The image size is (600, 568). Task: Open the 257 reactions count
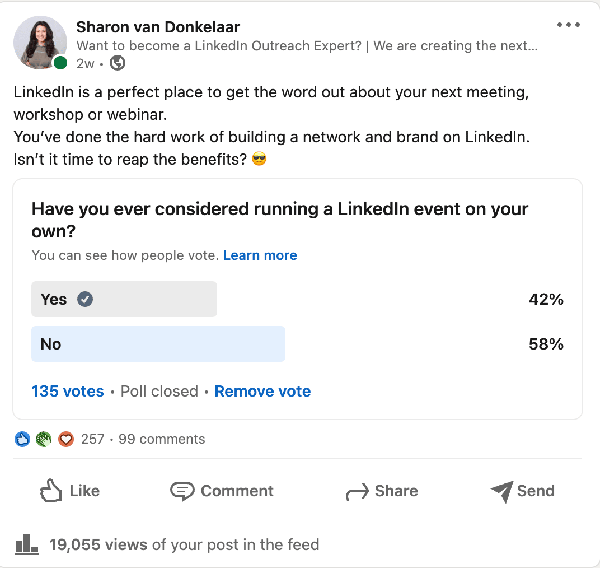(93, 439)
